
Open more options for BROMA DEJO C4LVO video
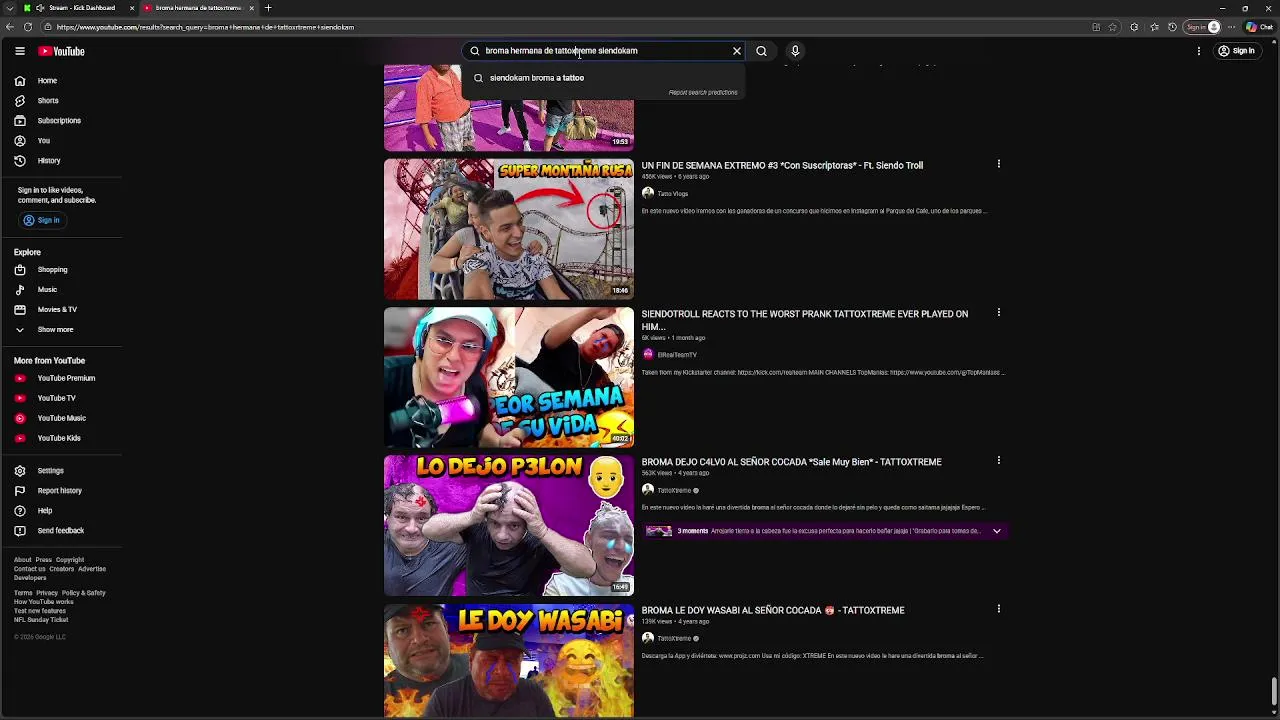tap(998, 460)
